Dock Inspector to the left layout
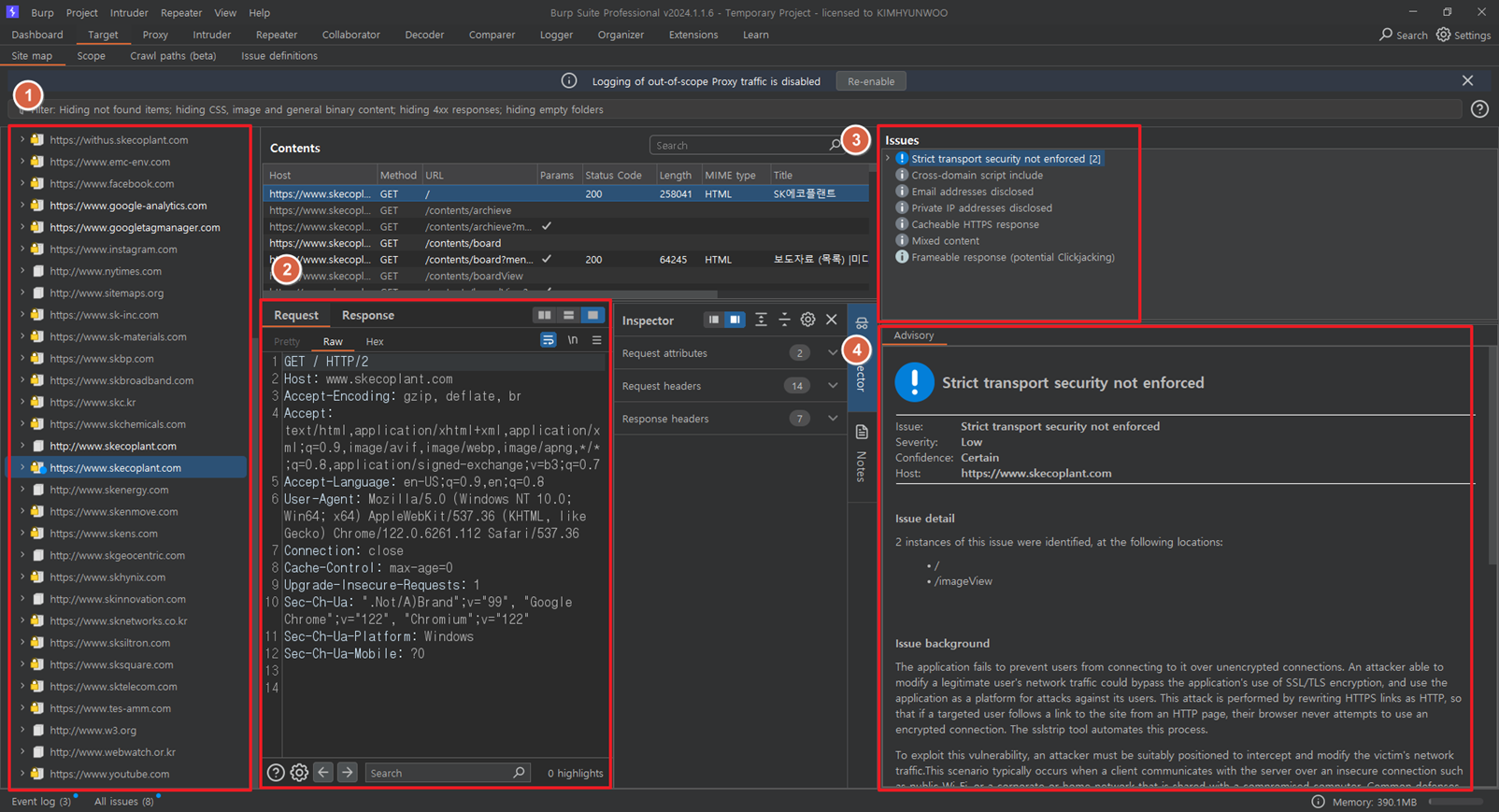Viewport: 1499px width, 812px height. point(713,320)
